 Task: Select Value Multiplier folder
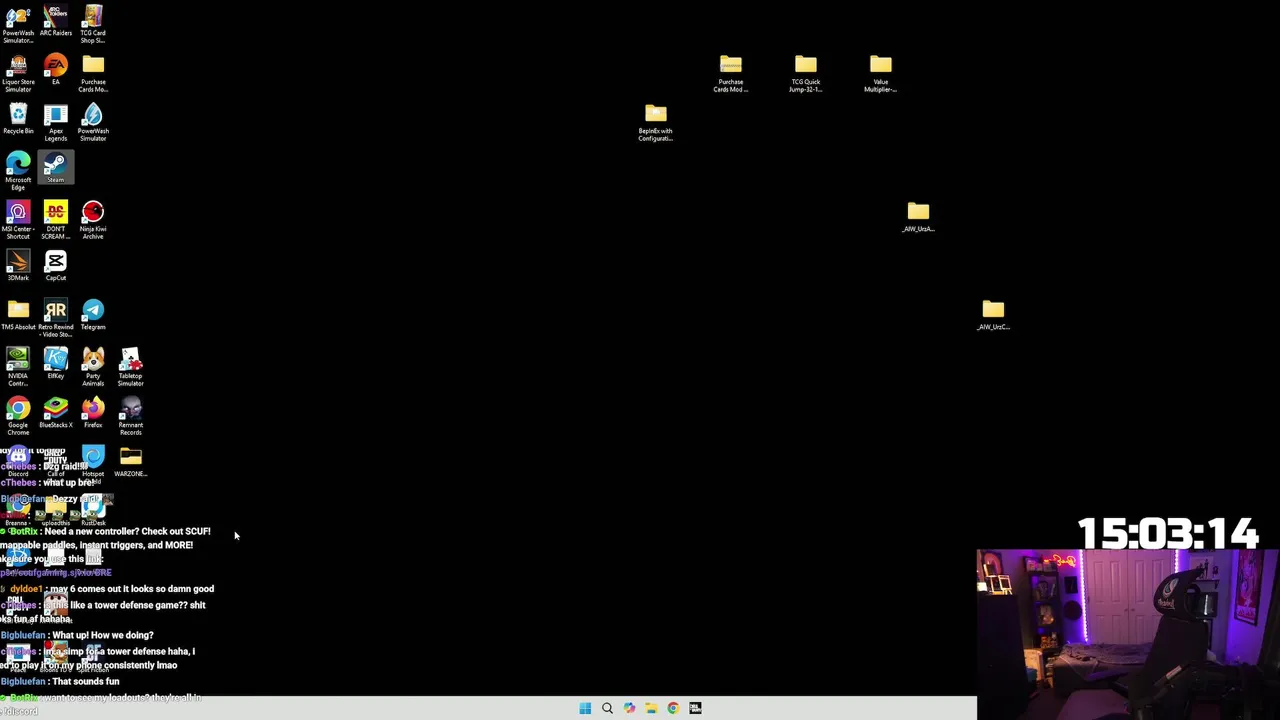click(881, 73)
